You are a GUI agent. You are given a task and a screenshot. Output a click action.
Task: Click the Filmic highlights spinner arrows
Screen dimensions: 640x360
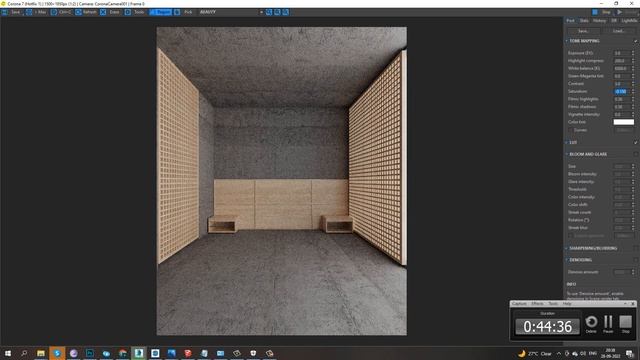click(633, 99)
